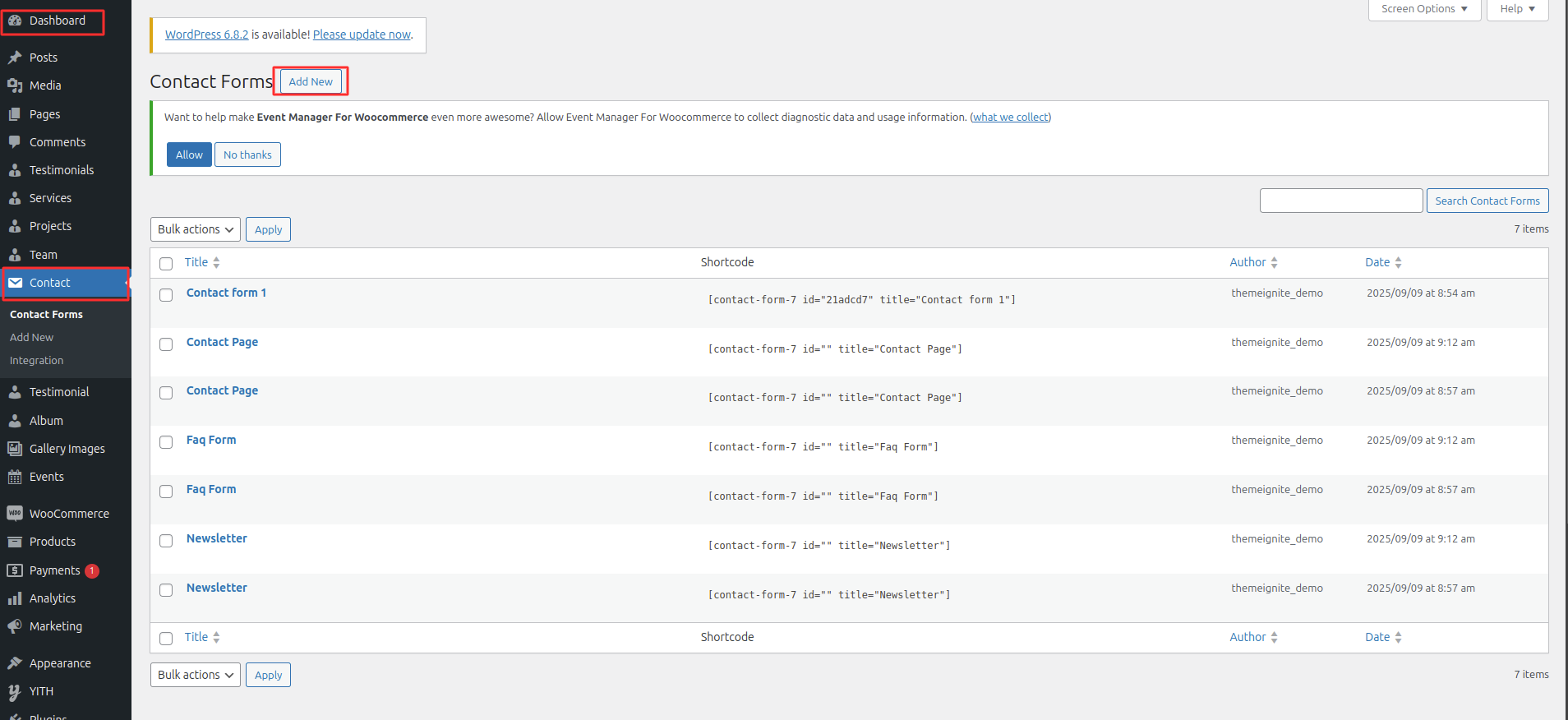Click the Testimonials sidebar icon
Viewport: 1568px width, 720px height.
pos(15,170)
